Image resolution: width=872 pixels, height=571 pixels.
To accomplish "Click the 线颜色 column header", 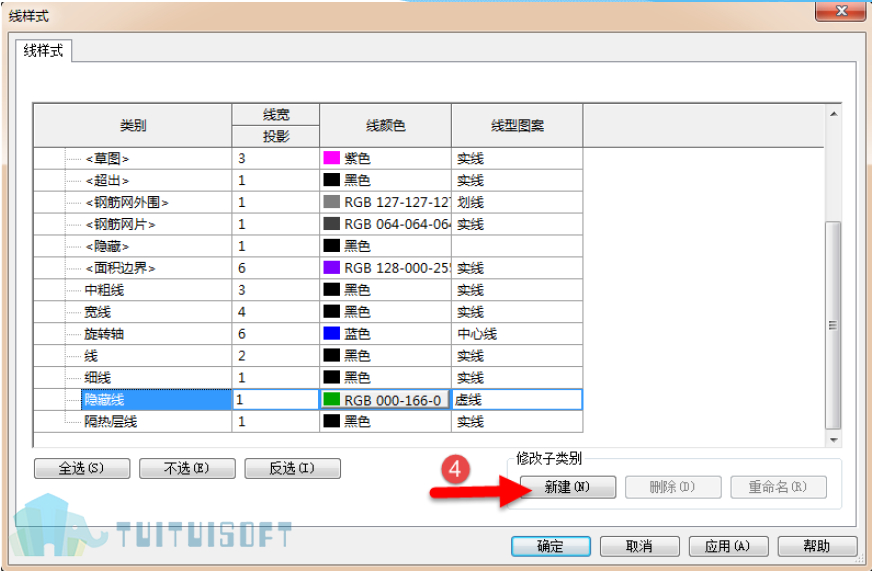I will [385, 126].
